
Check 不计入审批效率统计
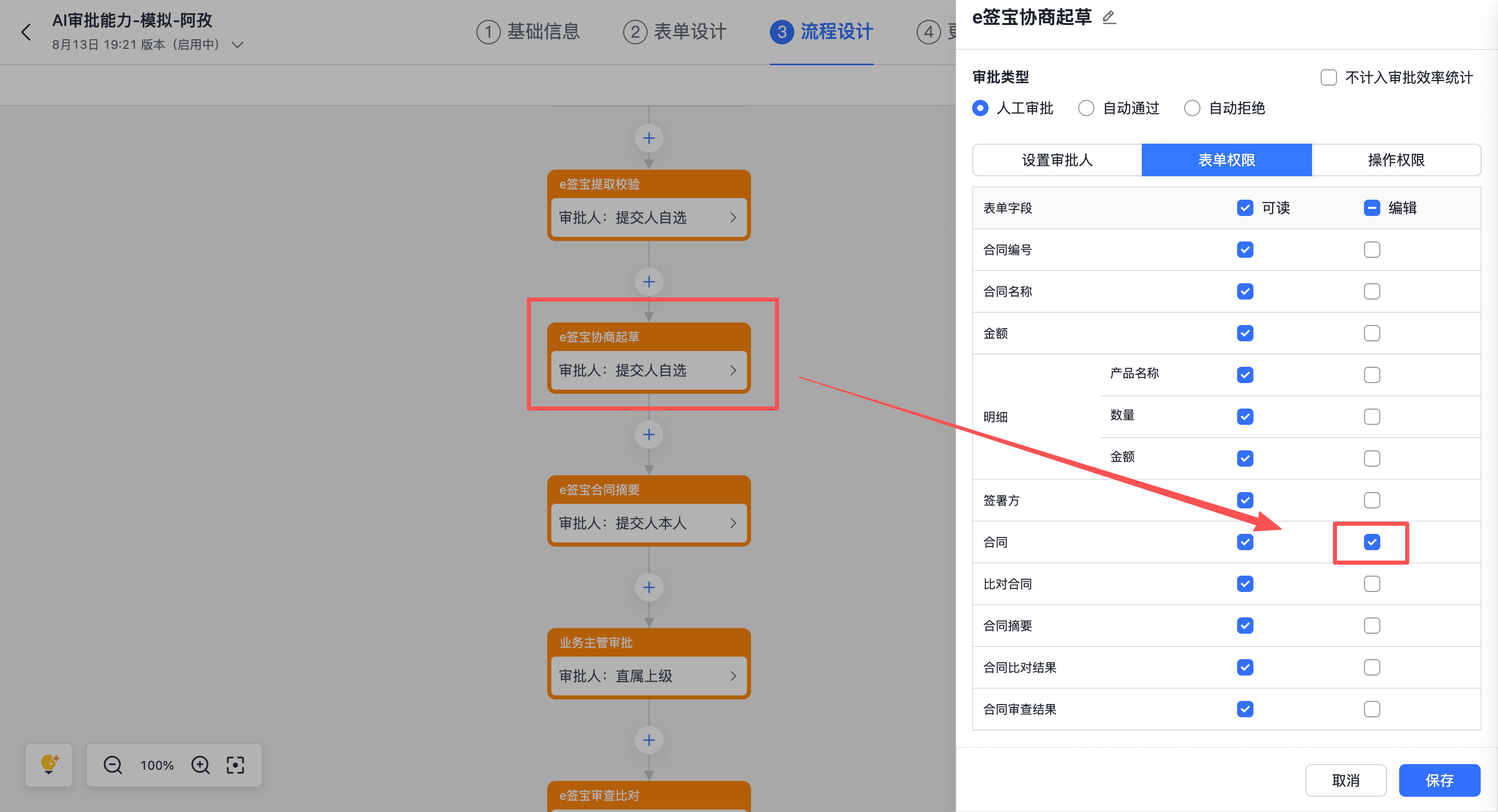(1328, 77)
